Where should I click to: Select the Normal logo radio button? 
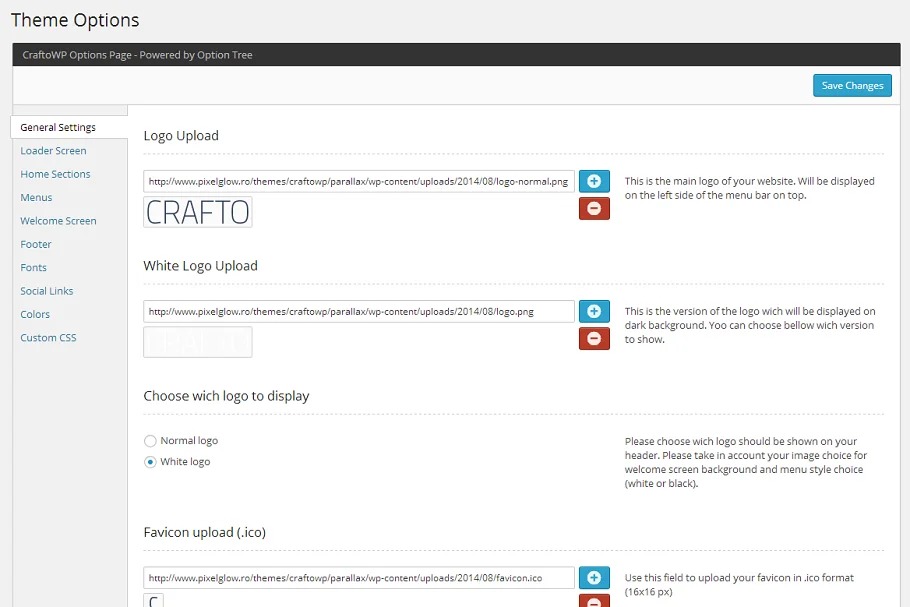pyautogui.click(x=151, y=441)
